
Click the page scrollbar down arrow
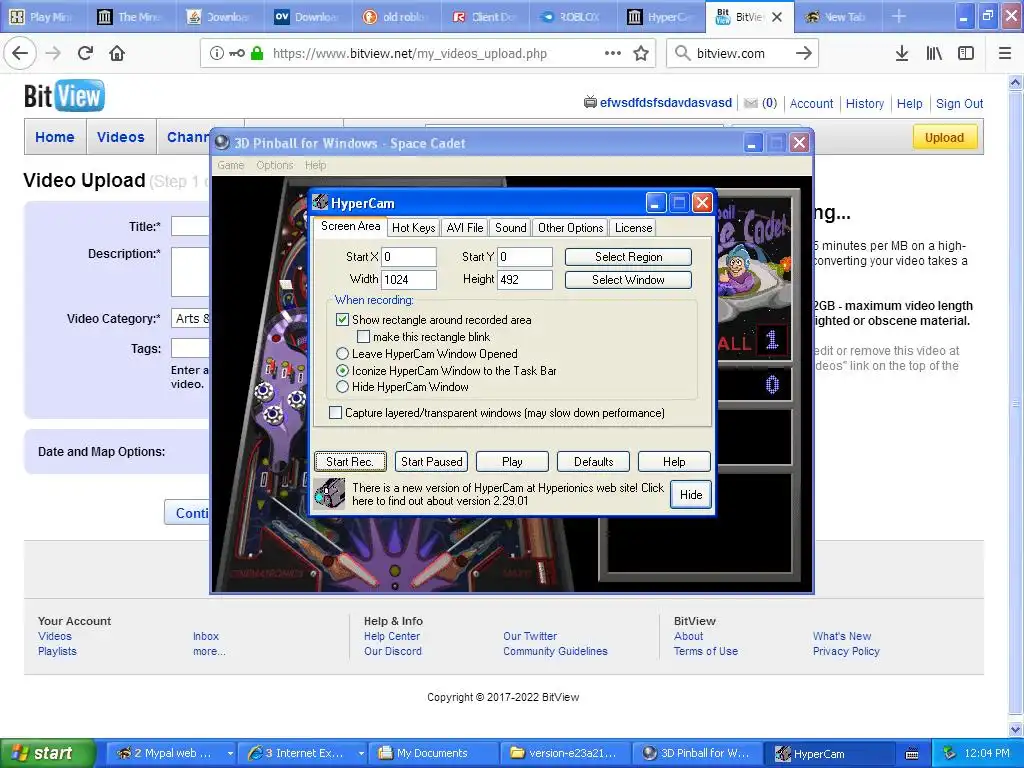coord(1016,729)
